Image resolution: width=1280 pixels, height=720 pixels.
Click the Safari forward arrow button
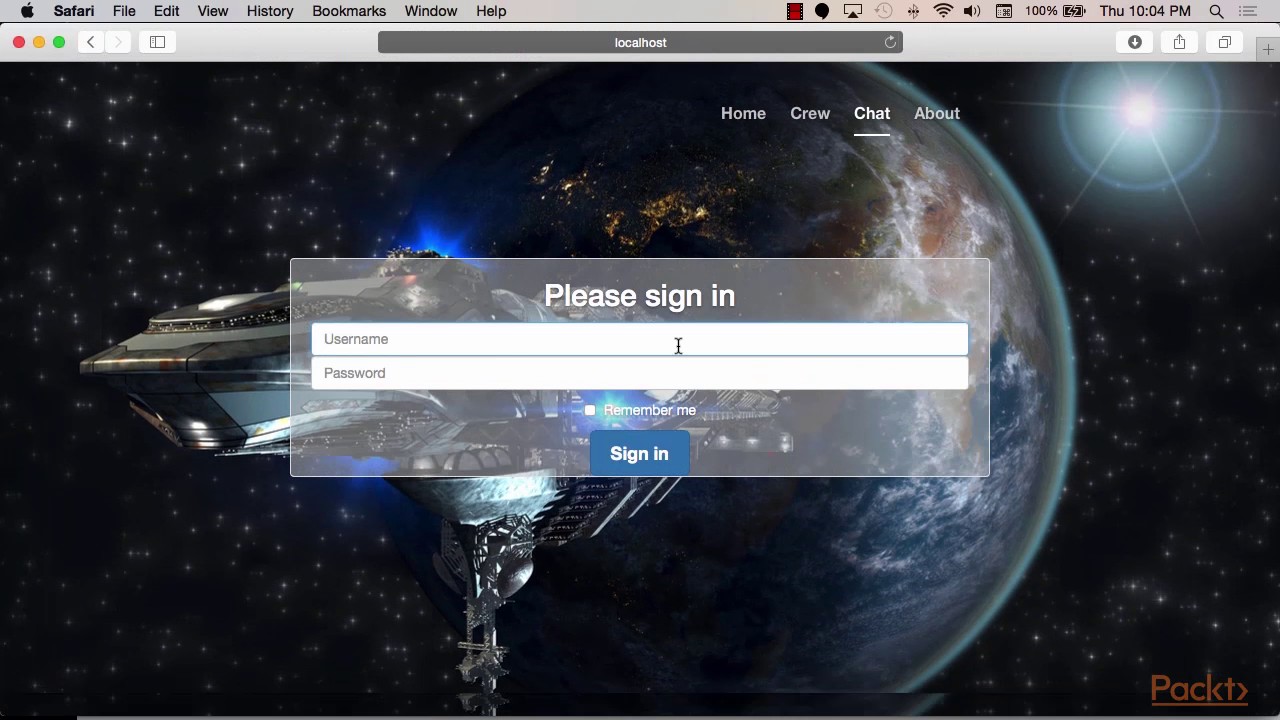point(118,42)
